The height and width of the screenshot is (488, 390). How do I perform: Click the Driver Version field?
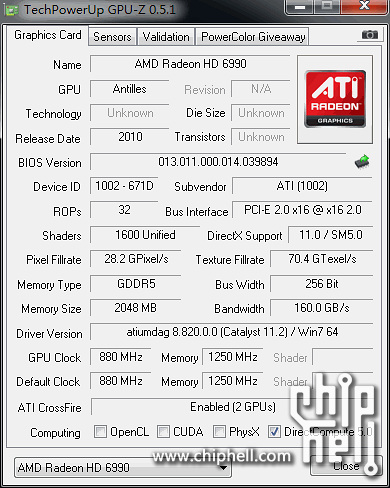(x=232, y=332)
